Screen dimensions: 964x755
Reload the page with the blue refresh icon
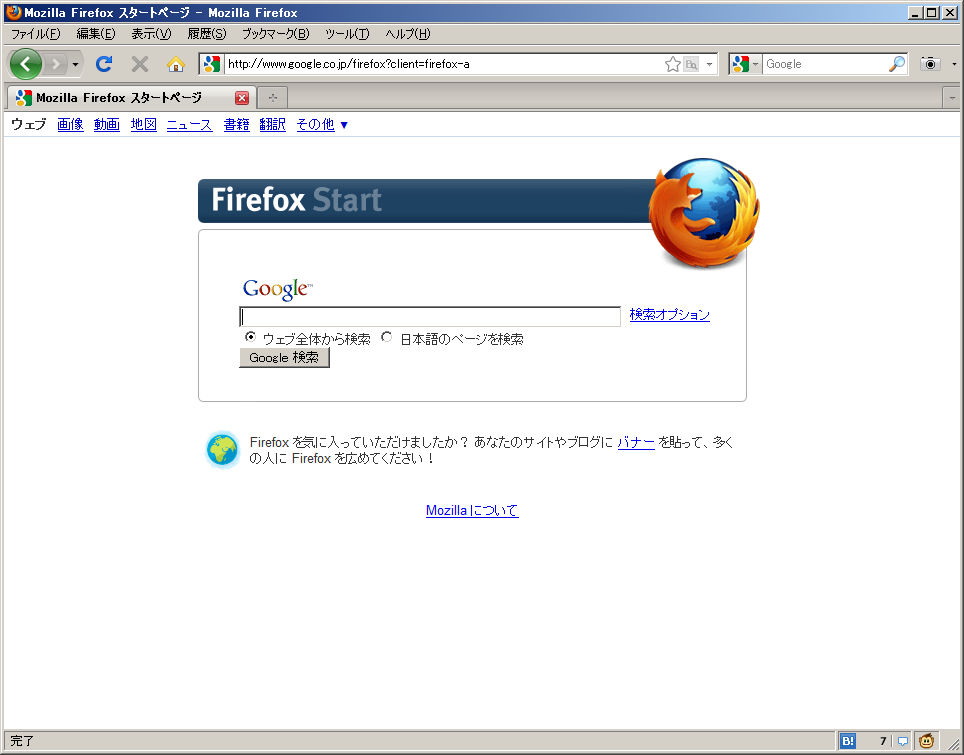coord(104,63)
